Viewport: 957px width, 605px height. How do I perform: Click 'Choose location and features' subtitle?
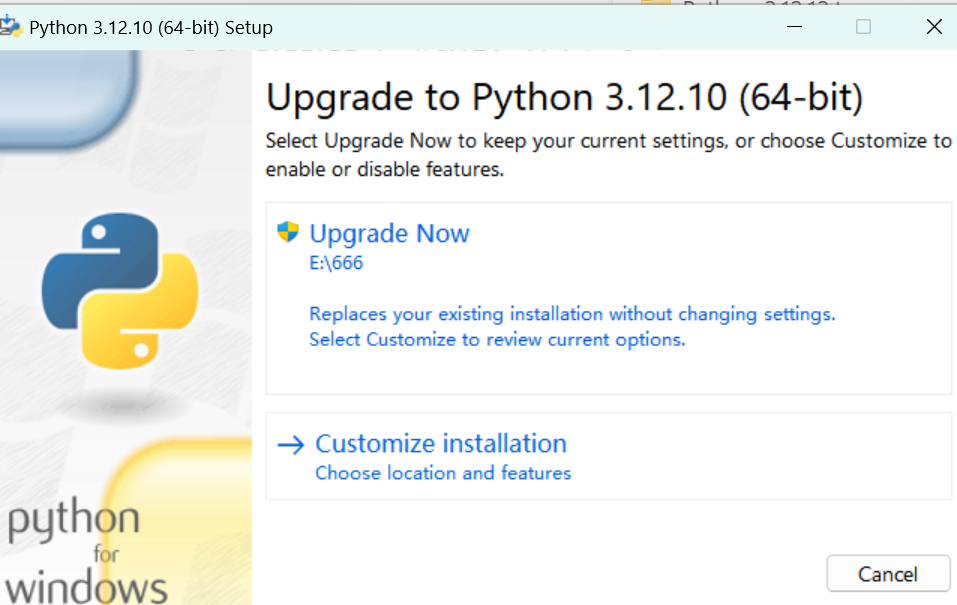443,473
